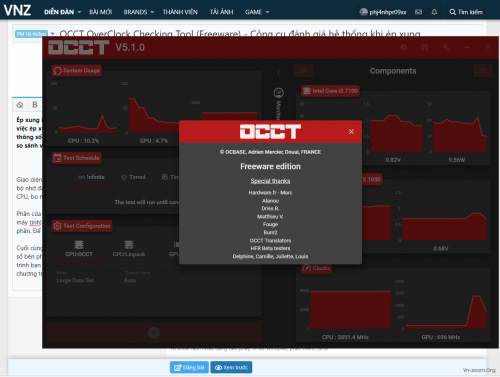Choose the Infinite test schedule option
This screenshot has height=377, width=500.
click(91, 177)
